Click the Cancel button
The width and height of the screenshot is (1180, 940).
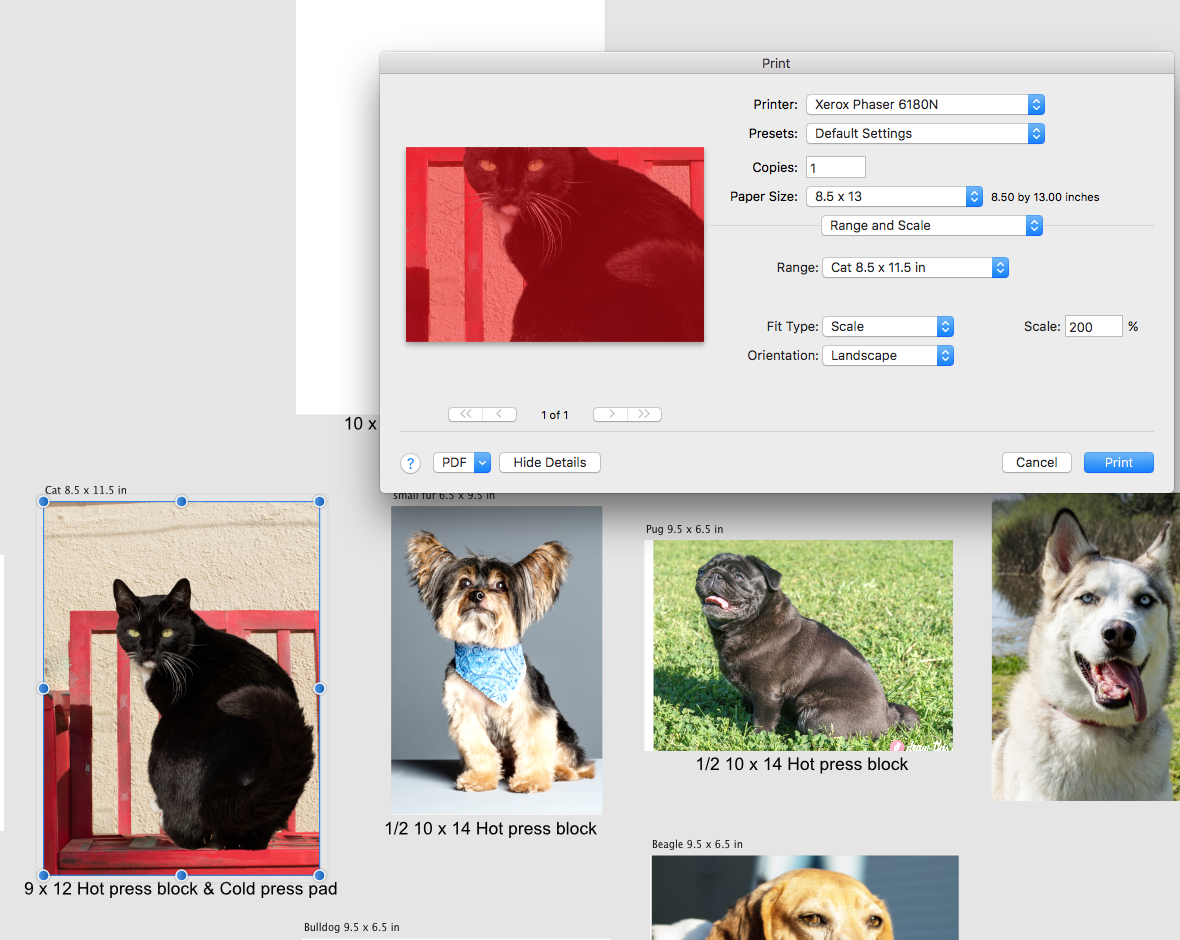click(1036, 463)
